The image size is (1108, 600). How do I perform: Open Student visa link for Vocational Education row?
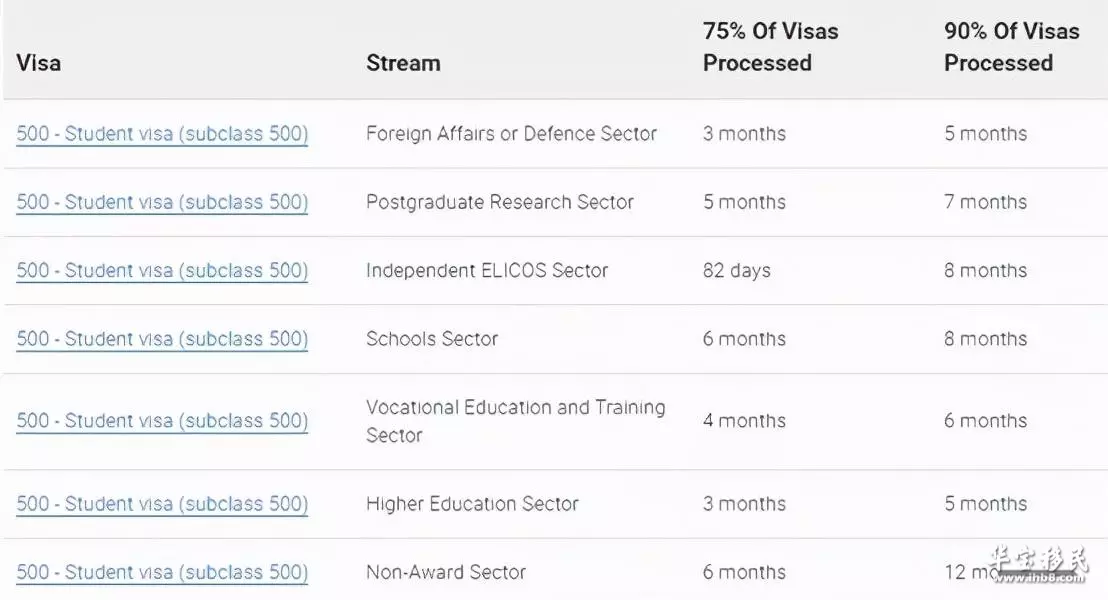pyautogui.click(x=162, y=421)
